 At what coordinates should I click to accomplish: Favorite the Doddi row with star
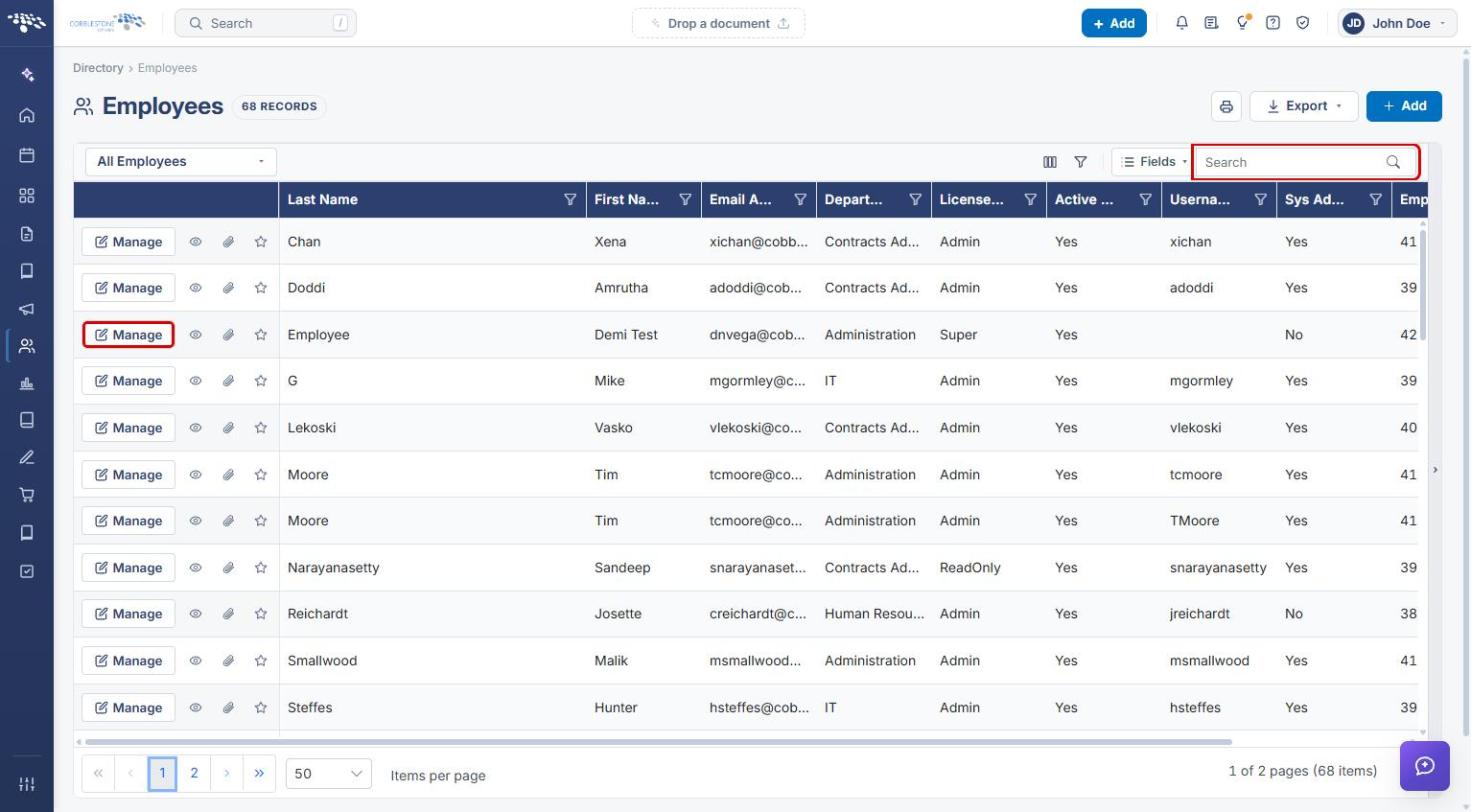tap(261, 288)
